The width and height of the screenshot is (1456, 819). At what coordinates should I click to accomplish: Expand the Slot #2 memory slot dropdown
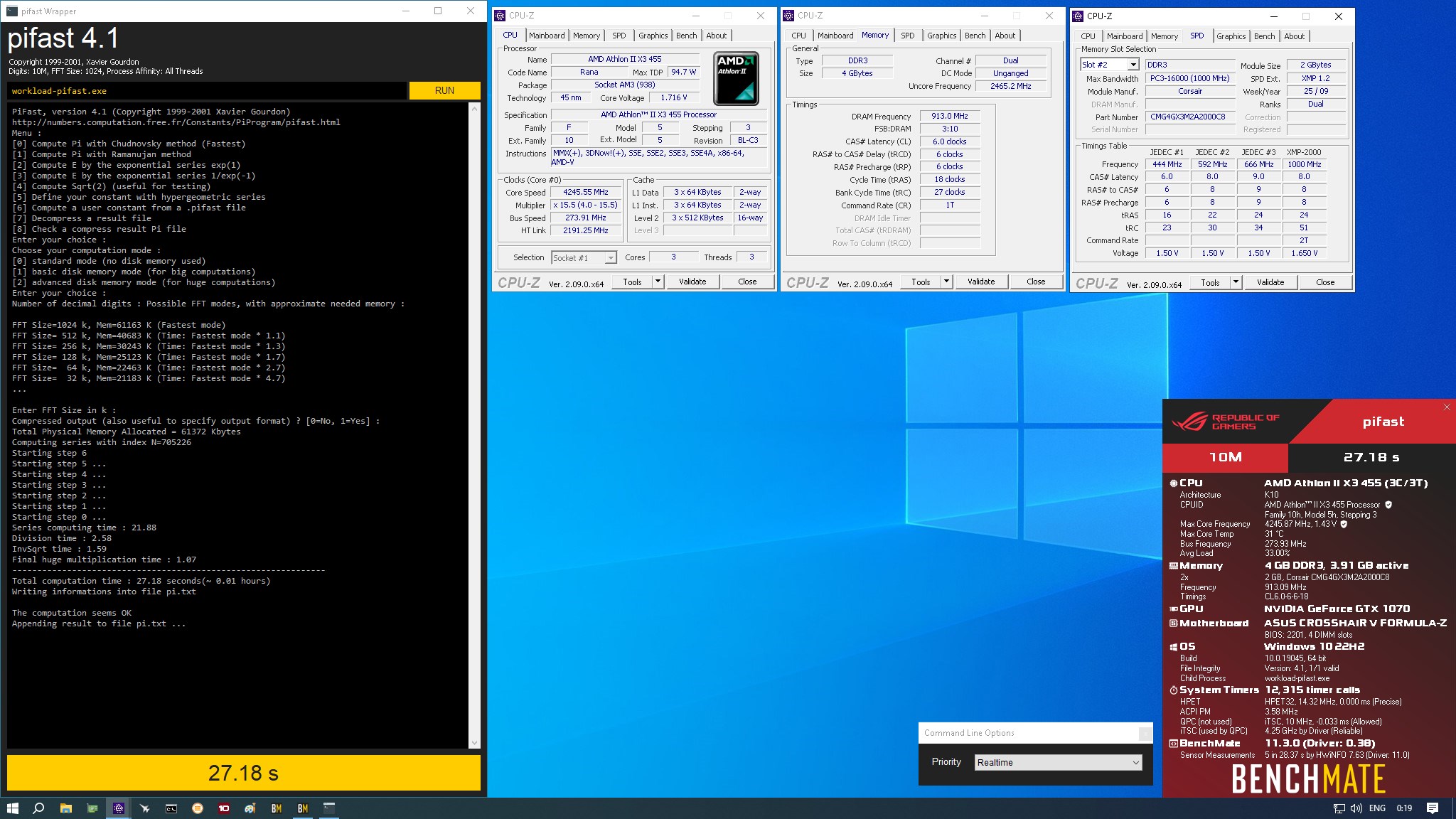[x=1133, y=65]
